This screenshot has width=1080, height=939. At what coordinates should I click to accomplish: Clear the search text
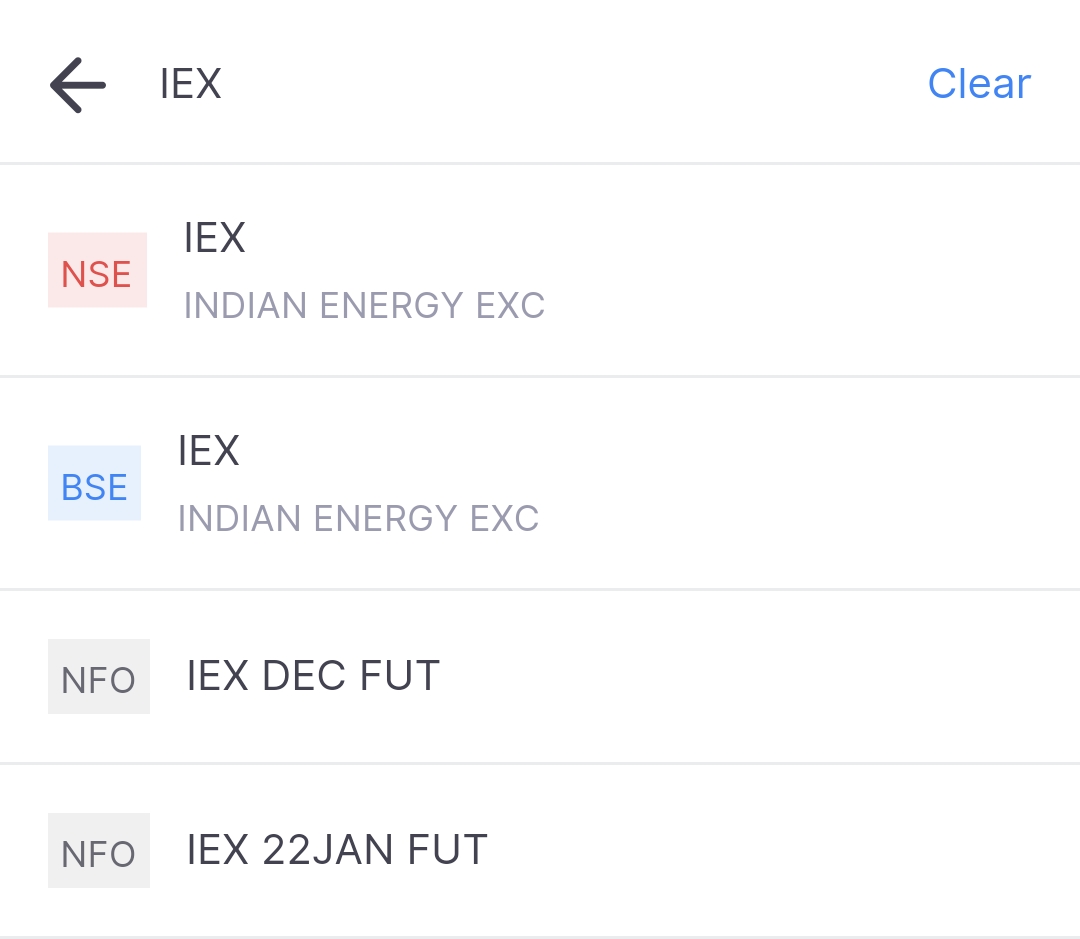point(979,84)
